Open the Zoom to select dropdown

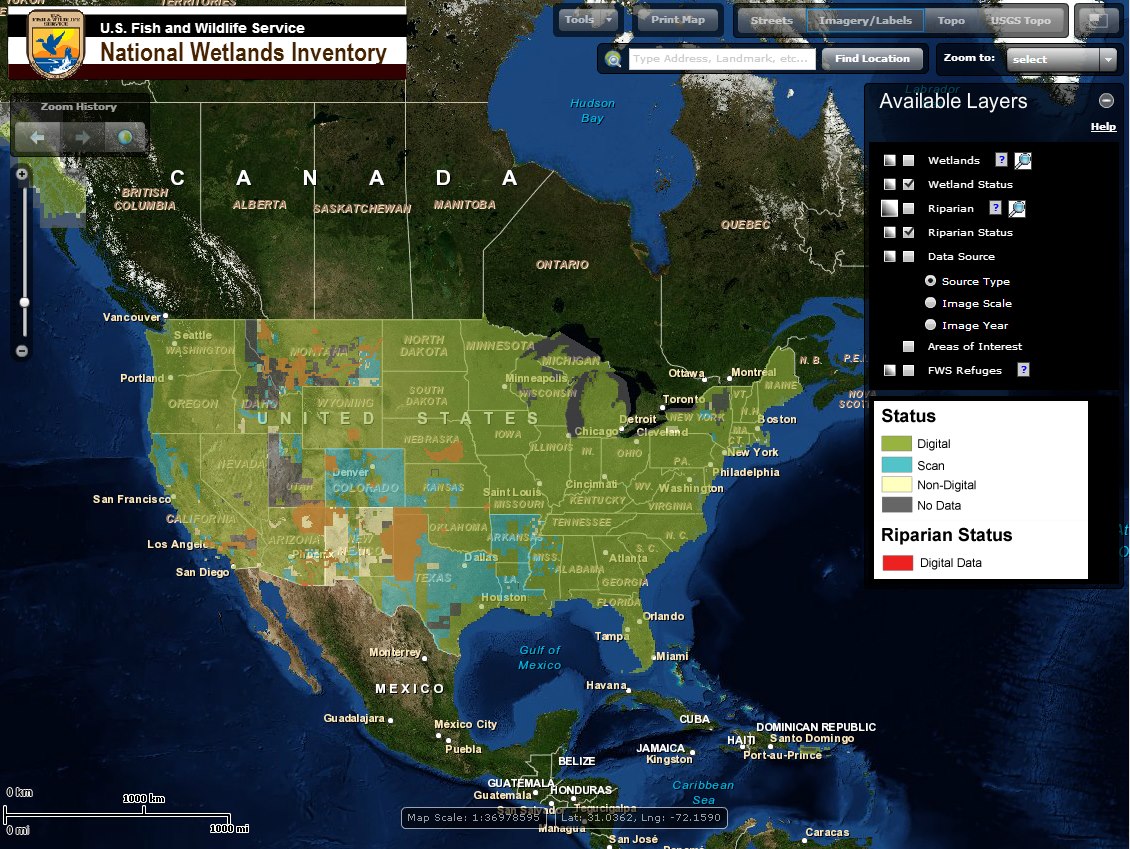(x=1062, y=59)
